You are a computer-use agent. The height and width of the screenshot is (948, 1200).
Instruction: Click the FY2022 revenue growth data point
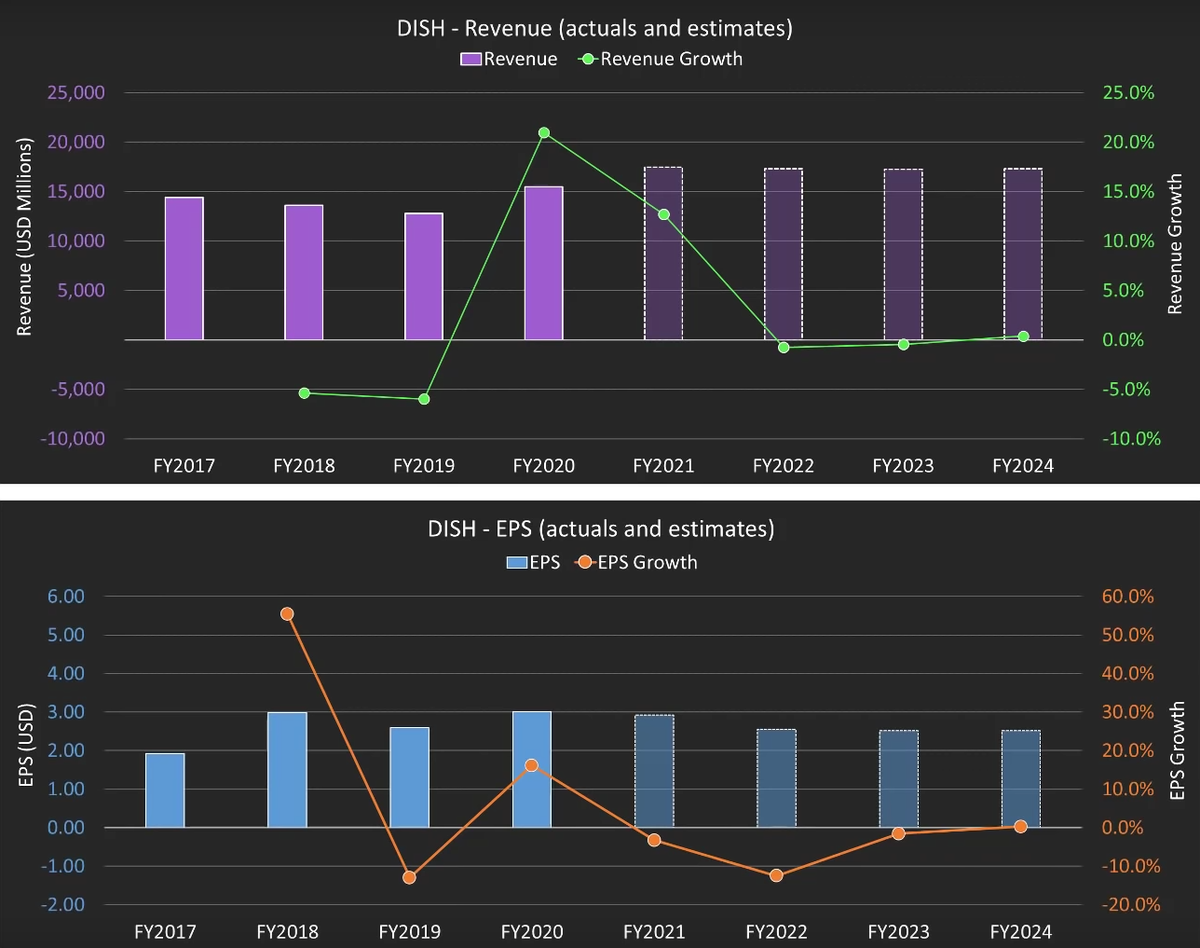(x=784, y=347)
